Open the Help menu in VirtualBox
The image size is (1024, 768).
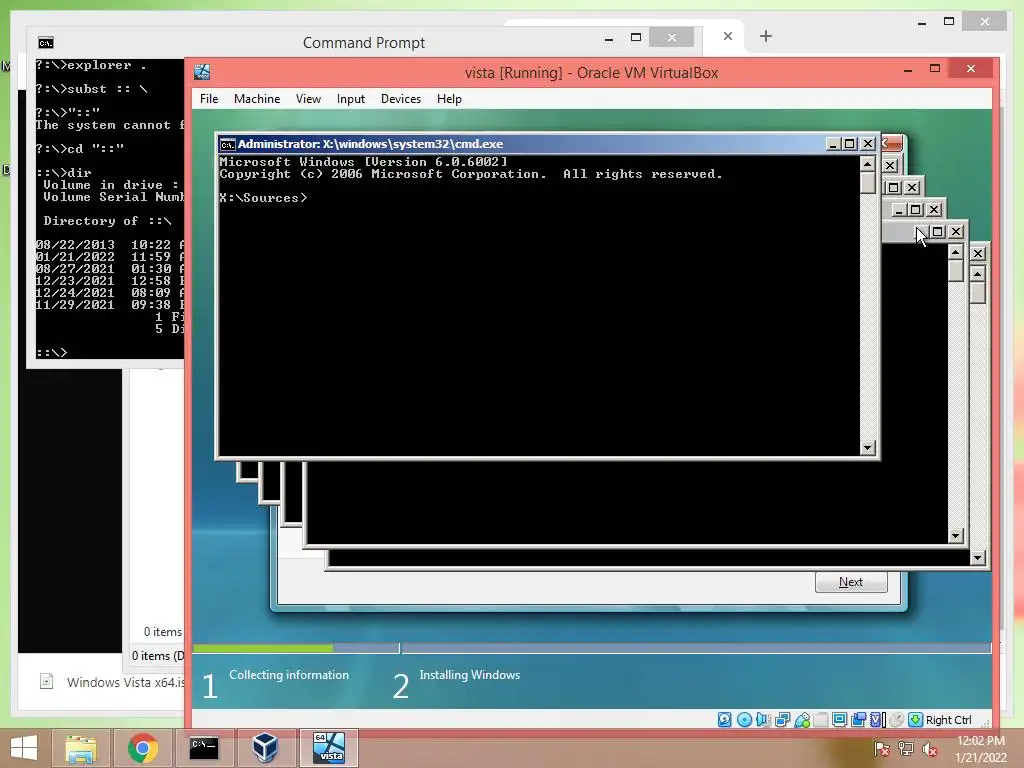click(x=449, y=99)
